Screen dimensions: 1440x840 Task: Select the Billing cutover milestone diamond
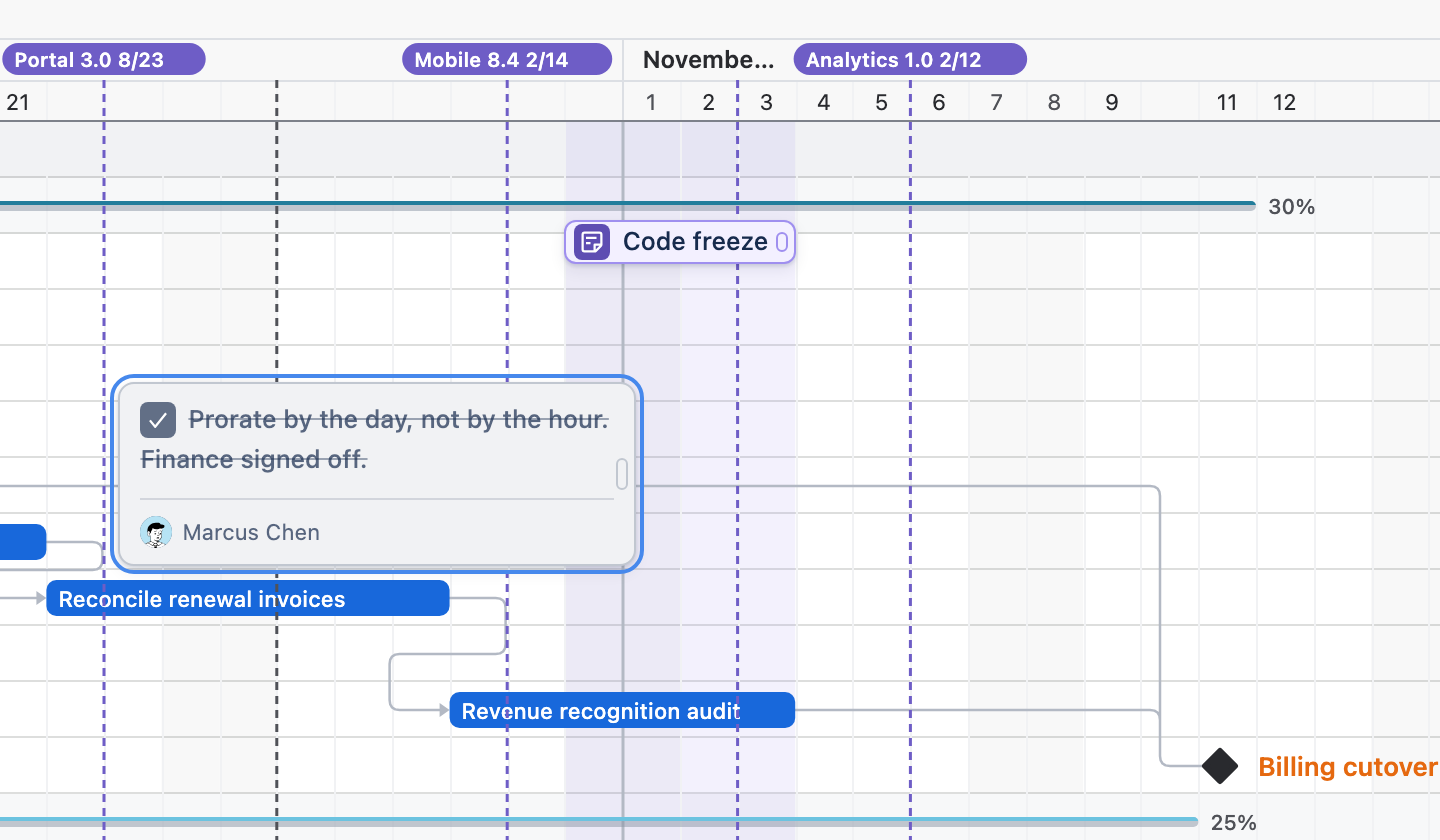pyautogui.click(x=1220, y=767)
